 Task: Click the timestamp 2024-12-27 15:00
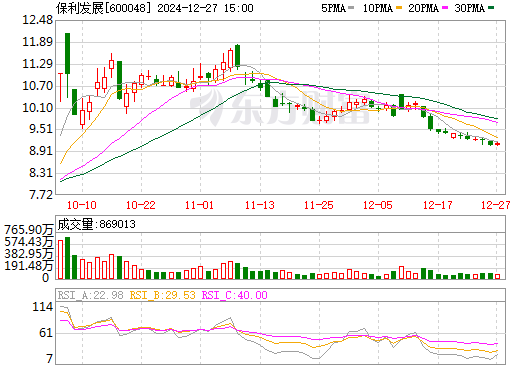pos(205,8)
